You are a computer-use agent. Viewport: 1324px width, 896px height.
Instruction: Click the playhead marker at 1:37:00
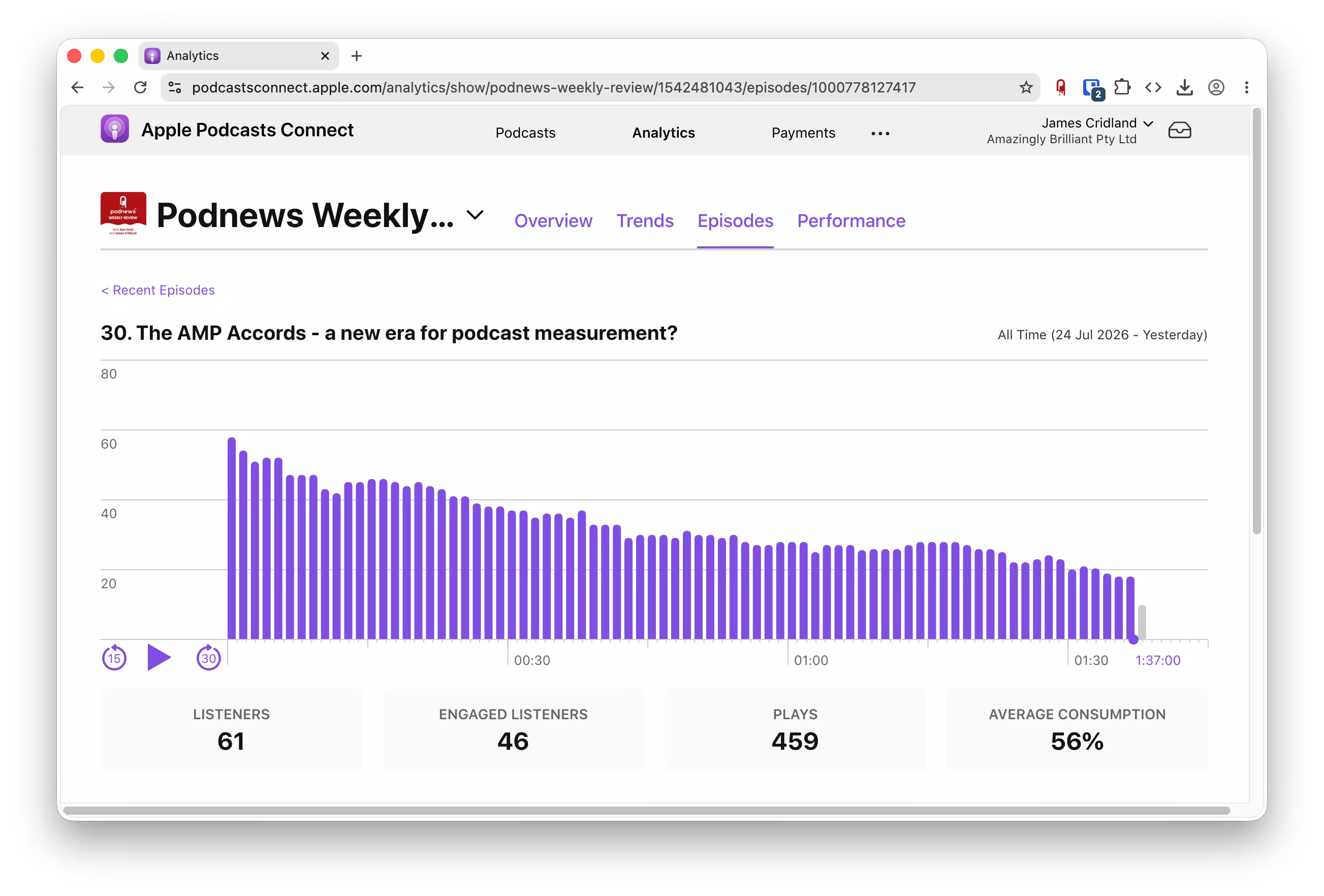1133,640
